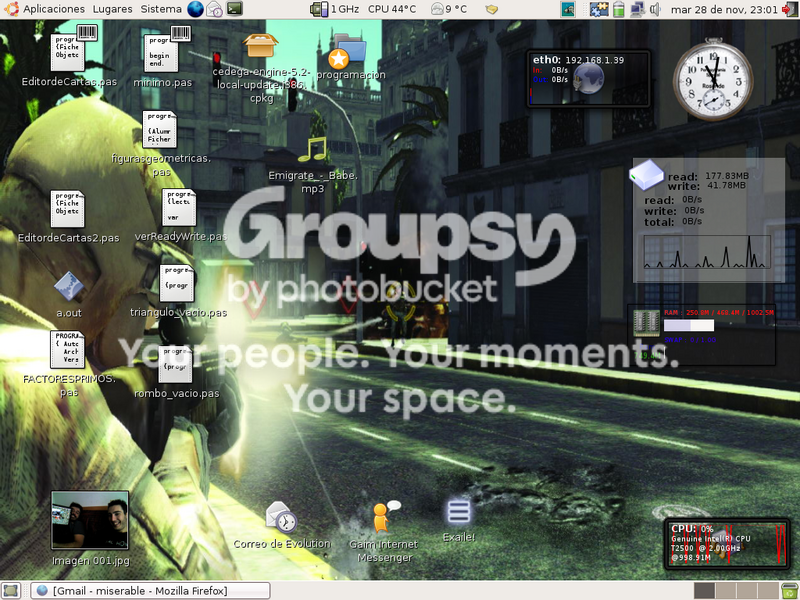Select EditordeCartas.pas file on desktop
800x600 pixels.
(69, 55)
